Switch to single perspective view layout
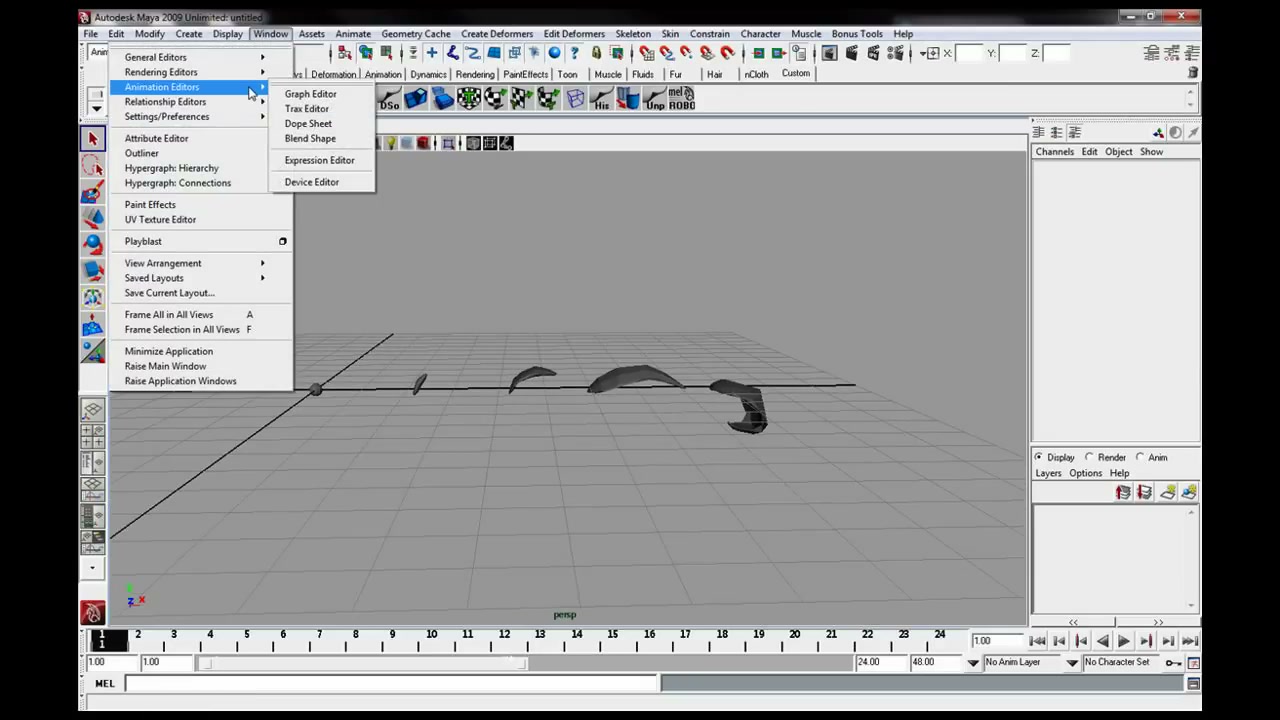Viewport: 1280px width, 720px height. pyautogui.click(x=93, y=410)
